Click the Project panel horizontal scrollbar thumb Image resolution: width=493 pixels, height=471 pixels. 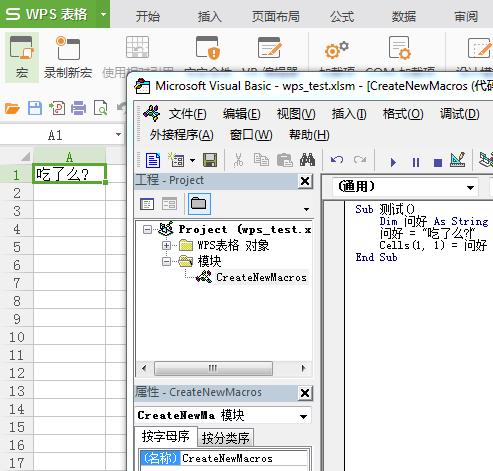point(213,368)
